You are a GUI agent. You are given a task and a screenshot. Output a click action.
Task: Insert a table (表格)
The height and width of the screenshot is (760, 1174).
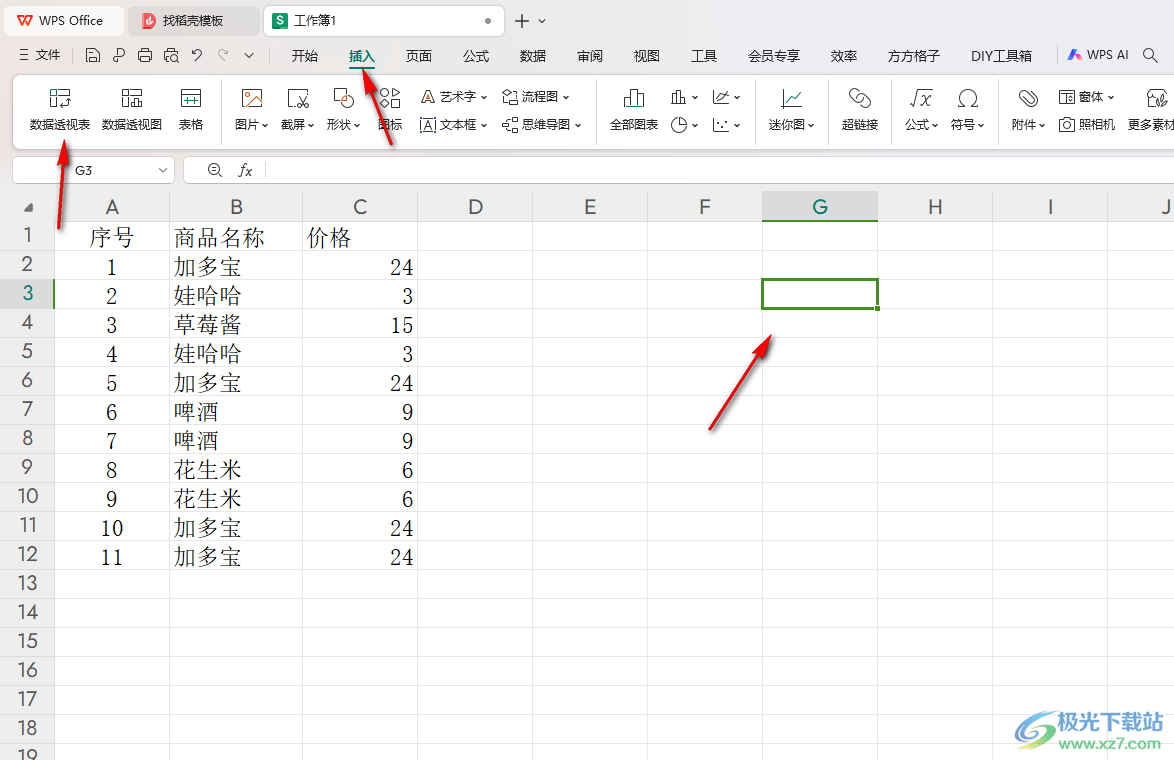[191, 109]
